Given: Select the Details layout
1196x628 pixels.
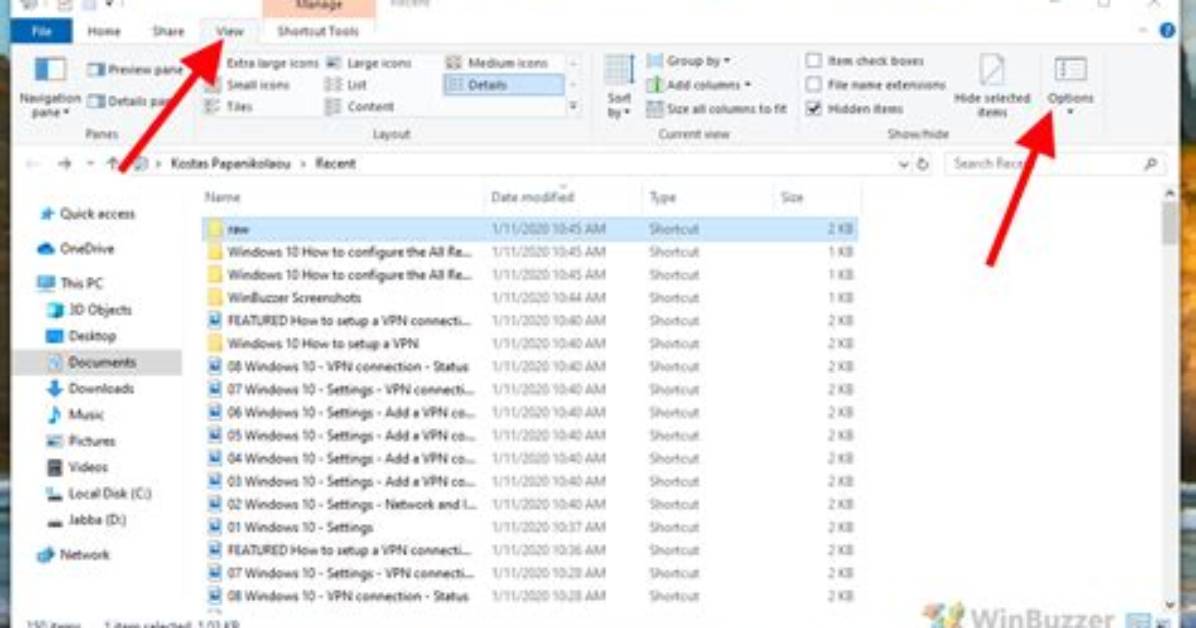Looking at the screenshot, I should [503, 85].
